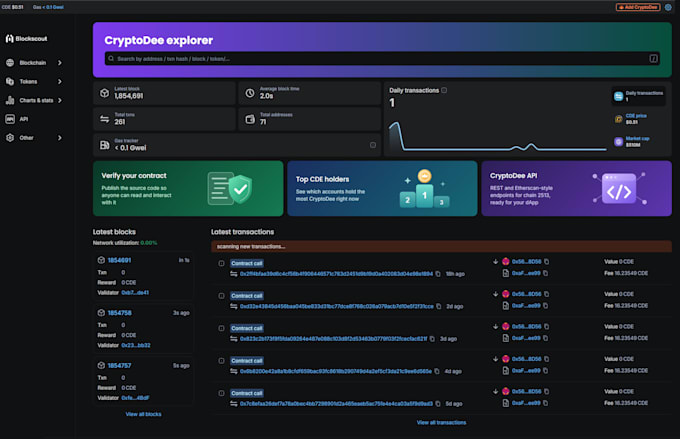Click the Add CryptoDee button
The width and height of the screenshot is (680, 439).
pos(638,7)
